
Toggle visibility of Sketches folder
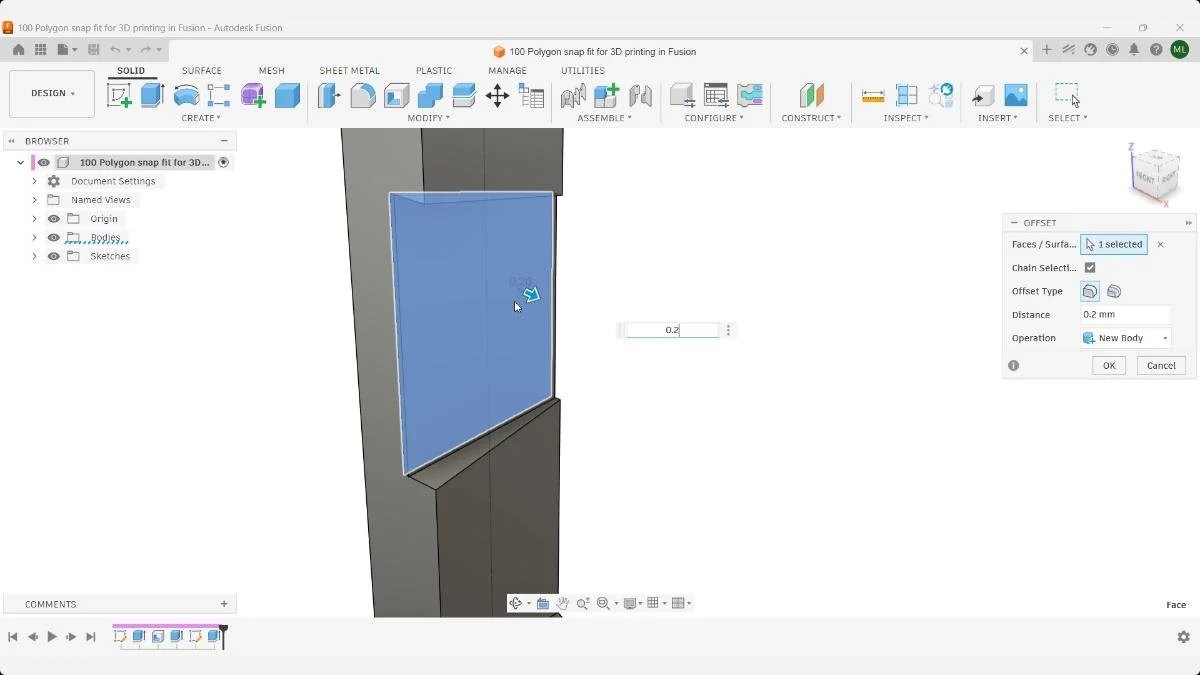click(54, 256)
